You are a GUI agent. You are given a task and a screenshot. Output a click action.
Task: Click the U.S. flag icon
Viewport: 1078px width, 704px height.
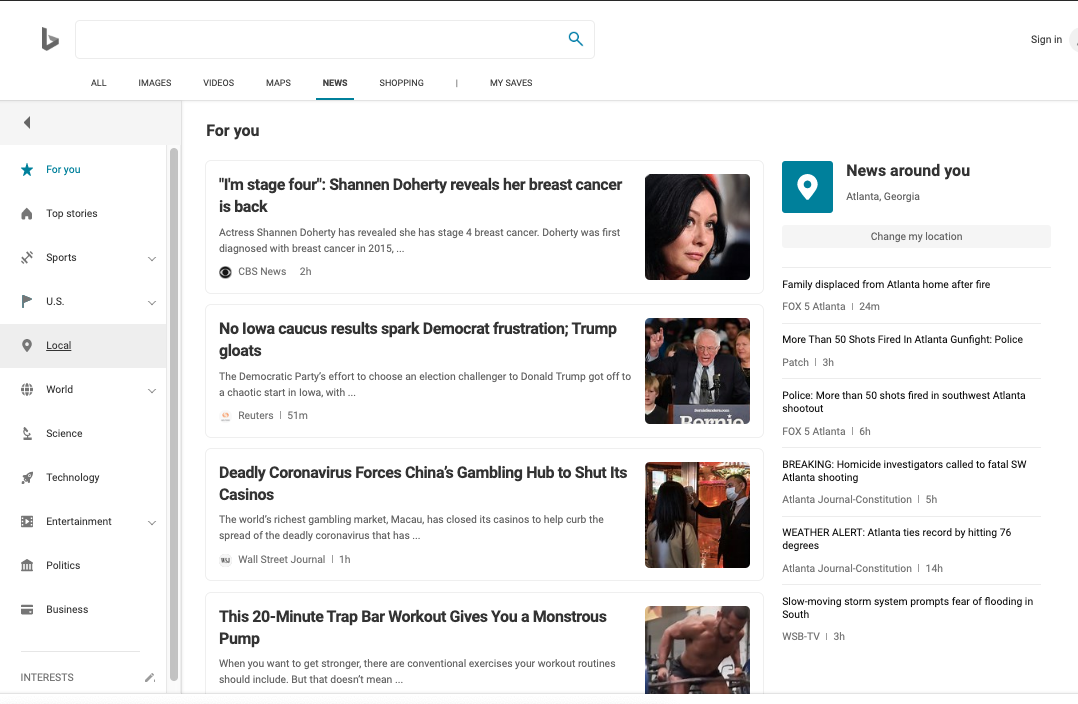point(27,301)
